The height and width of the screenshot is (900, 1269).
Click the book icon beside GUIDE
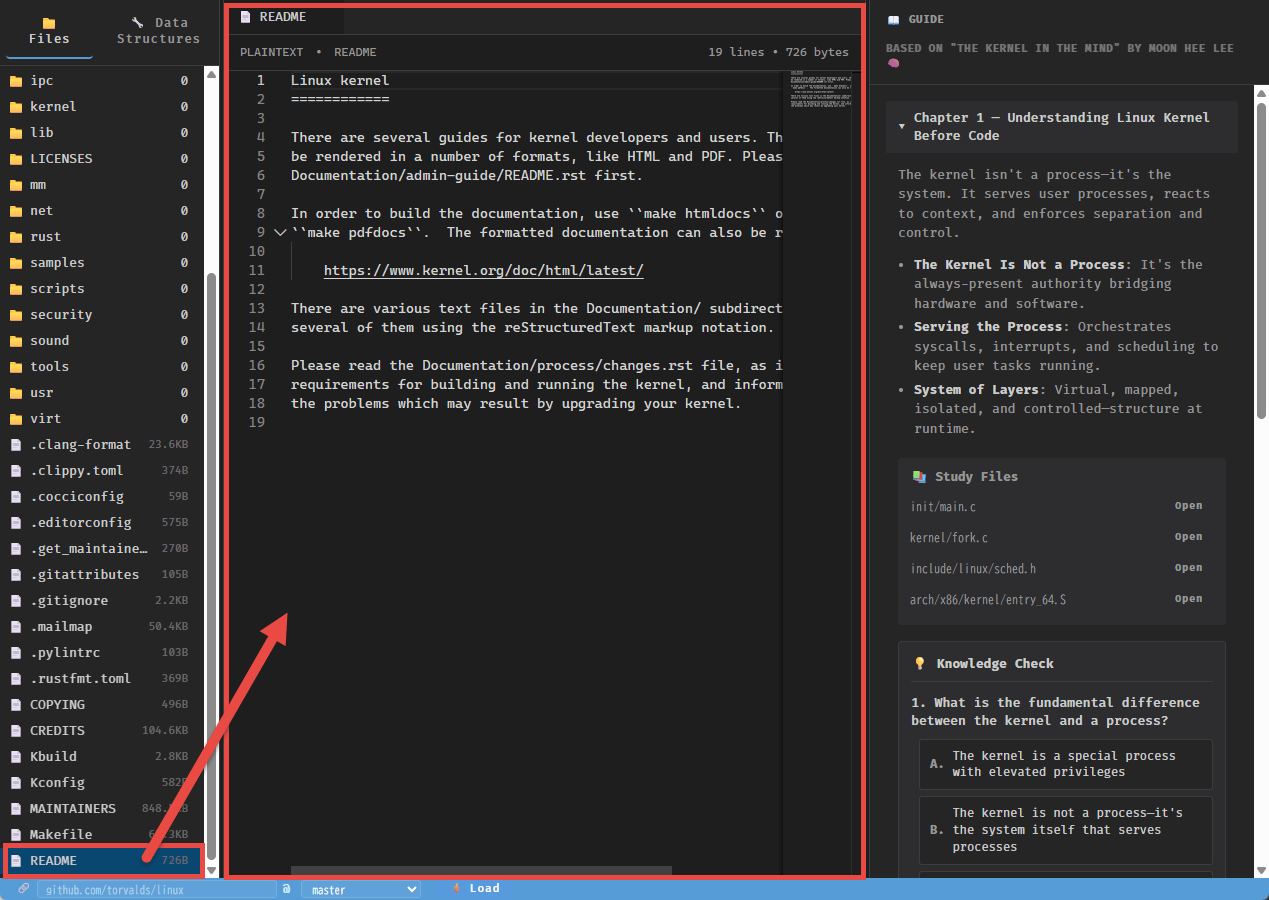893,20
